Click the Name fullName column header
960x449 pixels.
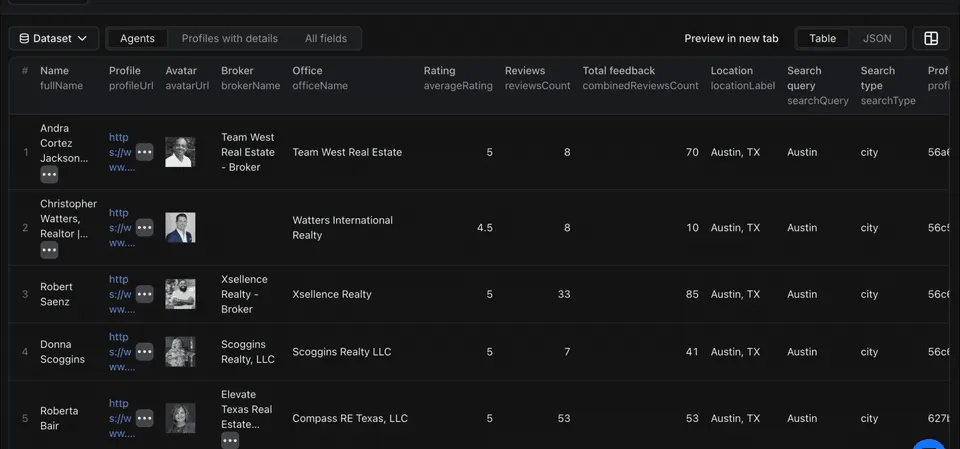point(61,78)
